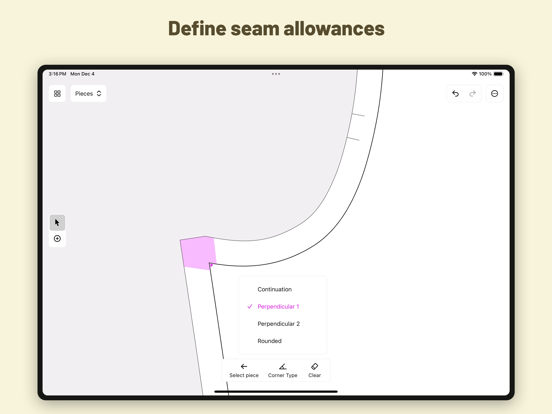Image resolution: width=552 pixels, height=414 pixels.
Task: Open the Corner Type options
Action: pos(283,370)
